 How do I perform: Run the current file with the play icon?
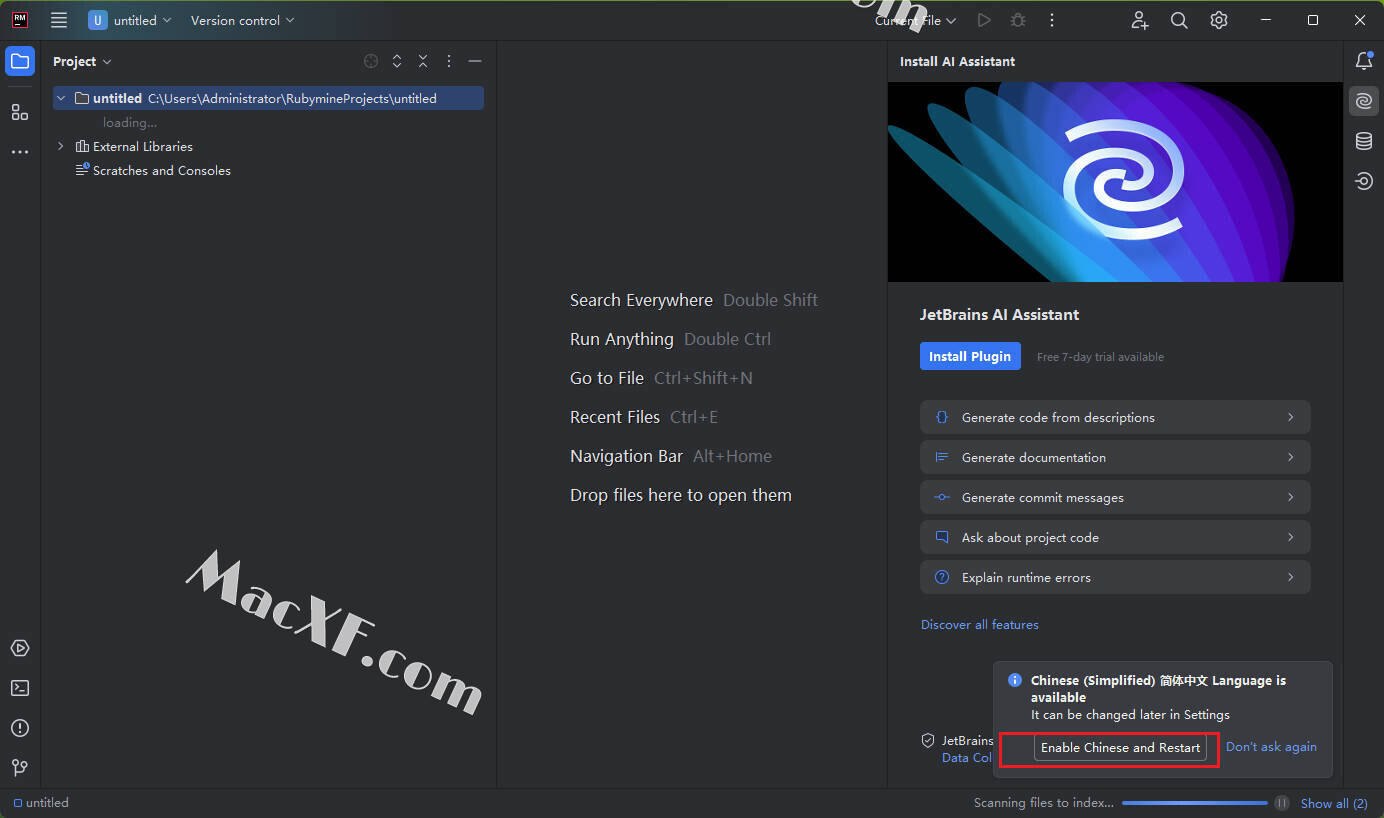[984, 20]
